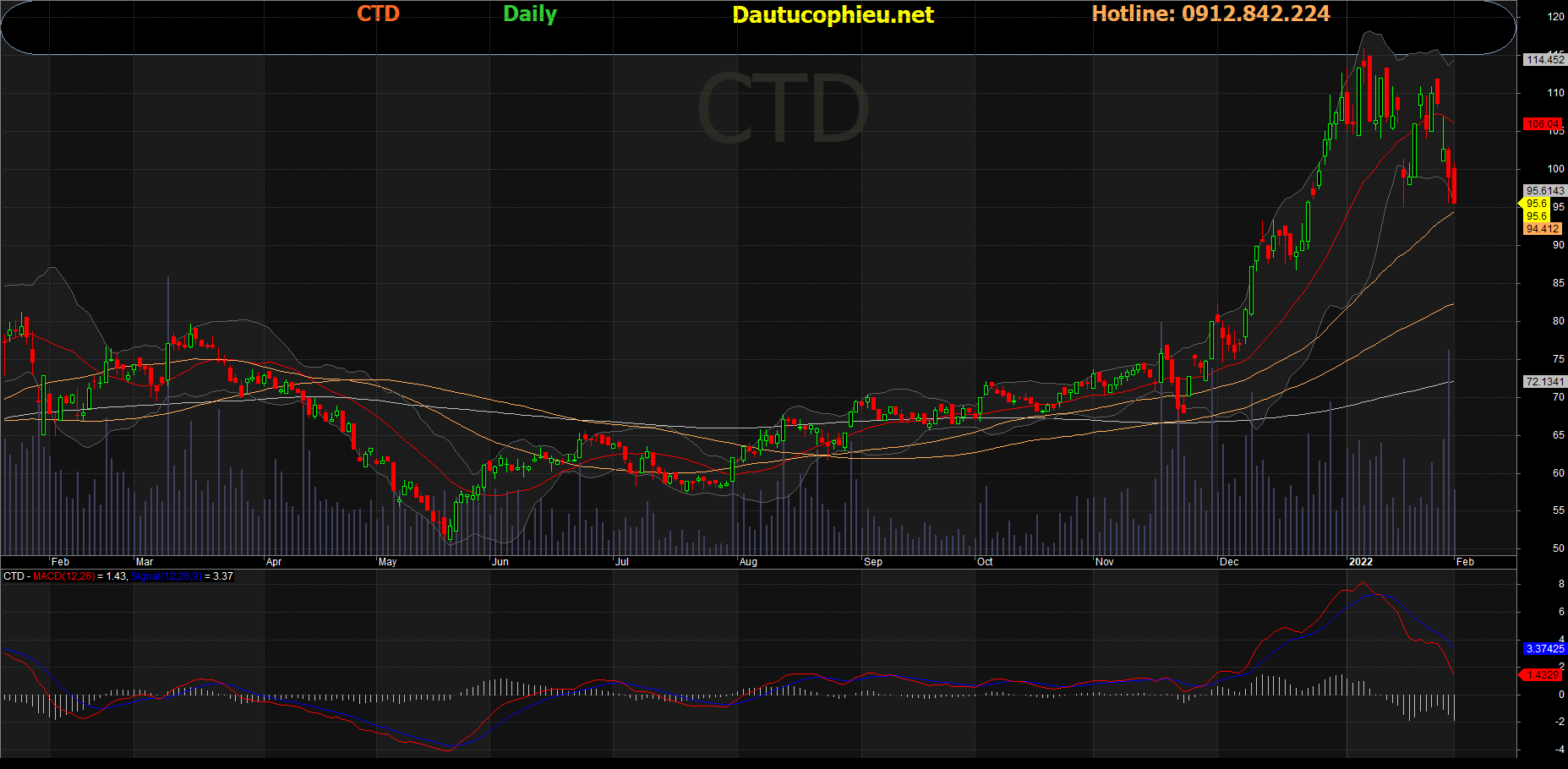Click the 120 level on the price axis
The image size is (1568, 769).
click(1555, 17)
